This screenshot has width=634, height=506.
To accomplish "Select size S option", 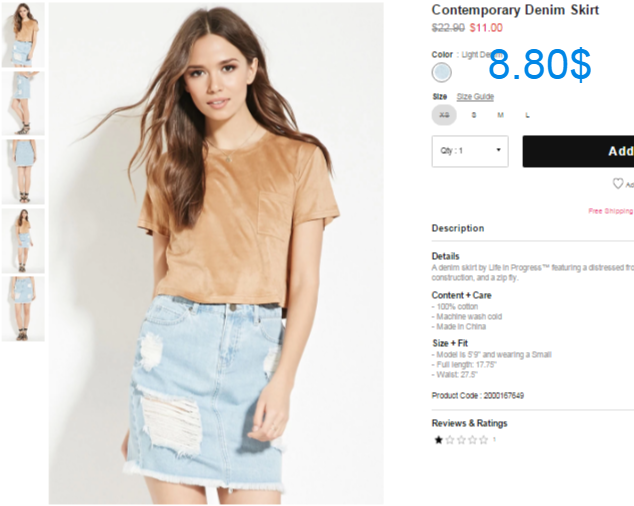I will pos(473,115).
